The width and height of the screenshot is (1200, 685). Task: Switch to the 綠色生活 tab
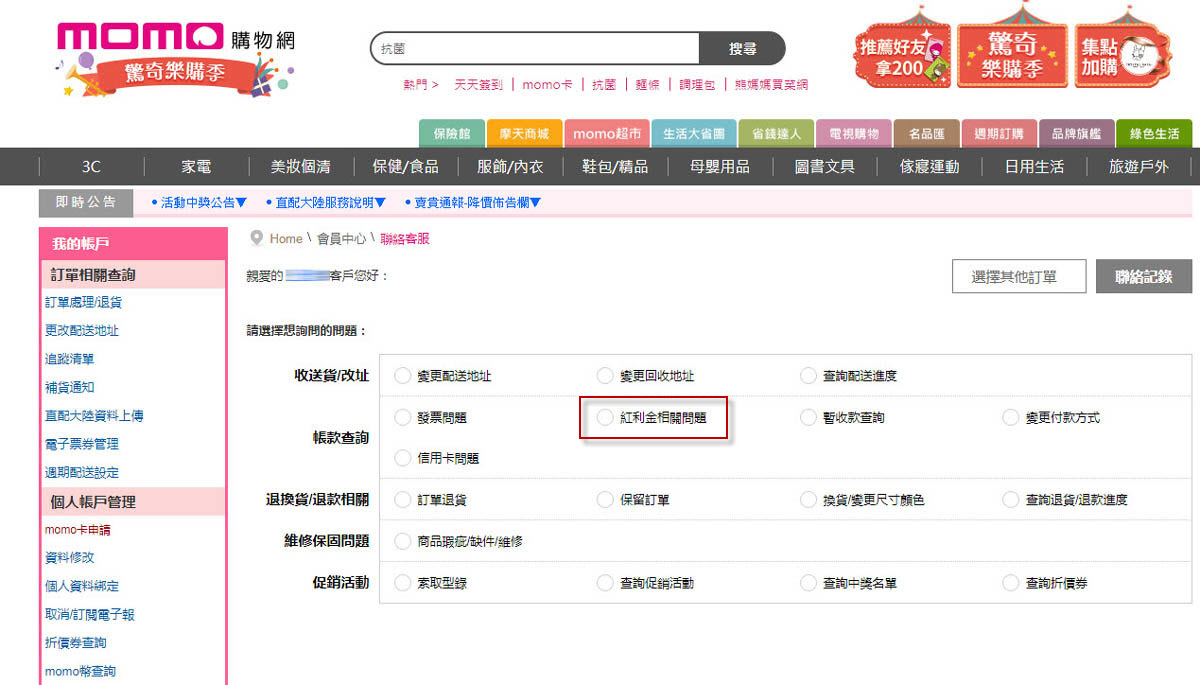point(1154,134)
